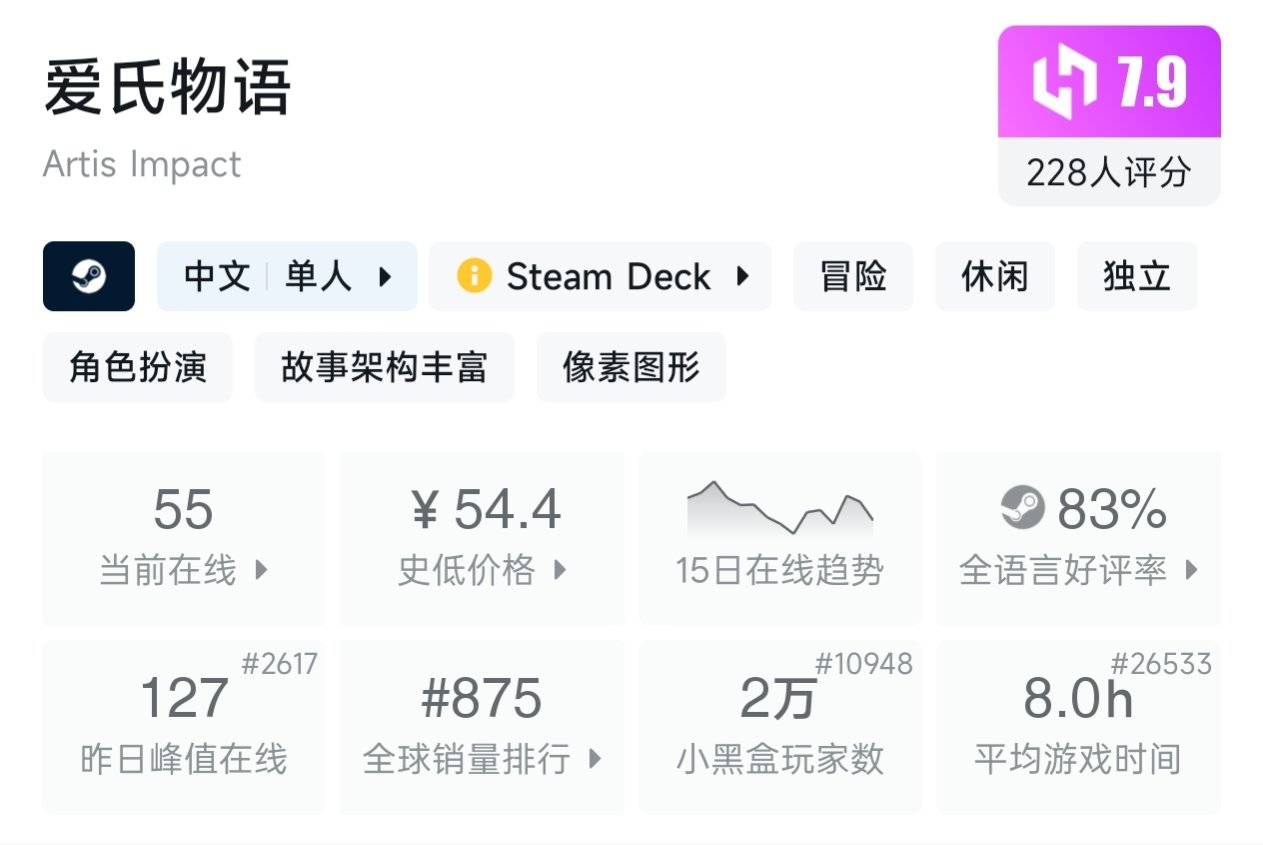Image resolution: width=1263 pixels, height=845 pixels.
Task: Tap the 故事架构丰富 tag
Action: (x=384, y=368)
